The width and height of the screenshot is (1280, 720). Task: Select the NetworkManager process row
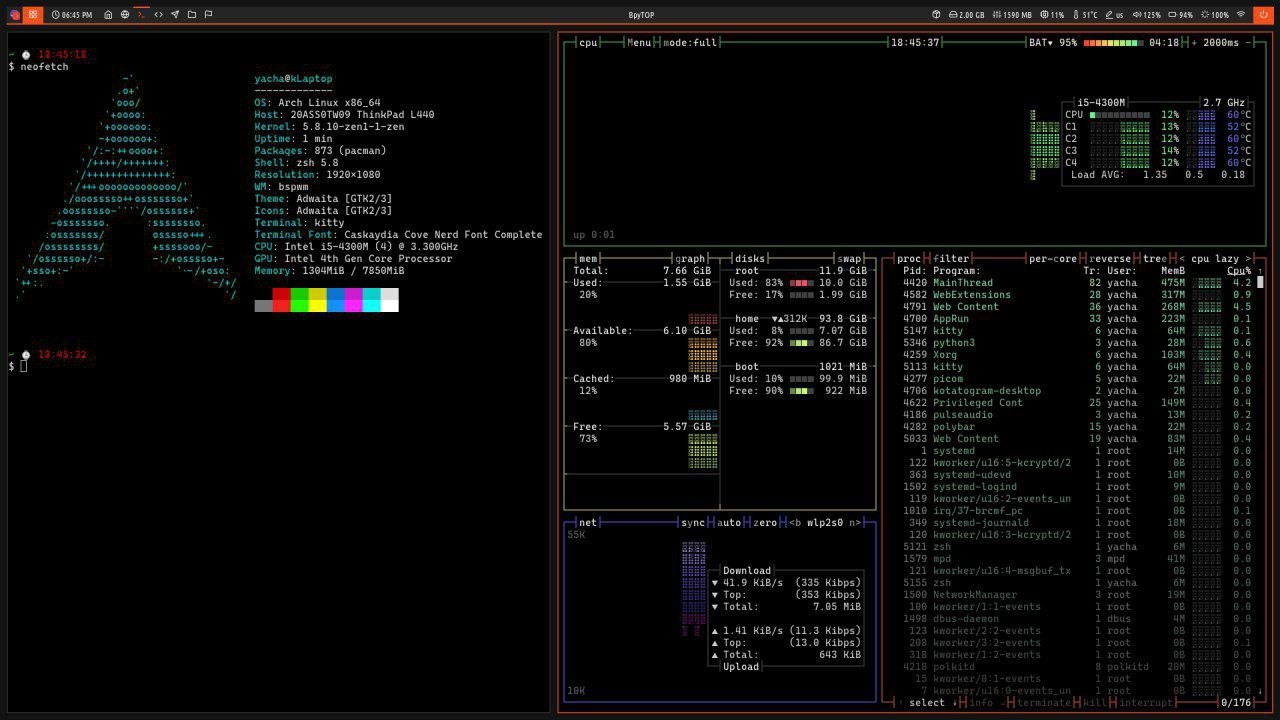[x=1074, y=595]
